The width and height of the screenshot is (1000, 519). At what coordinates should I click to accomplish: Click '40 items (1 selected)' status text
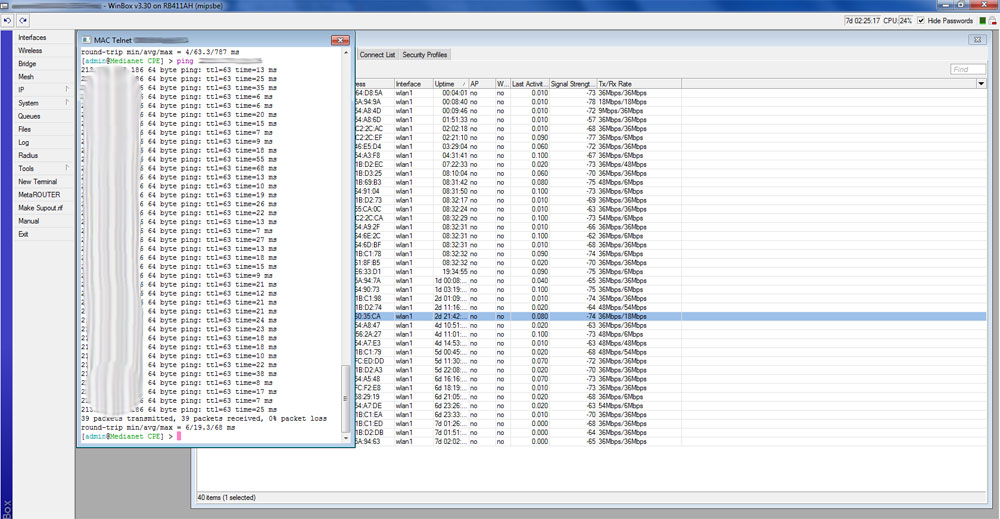coord(226,497)
